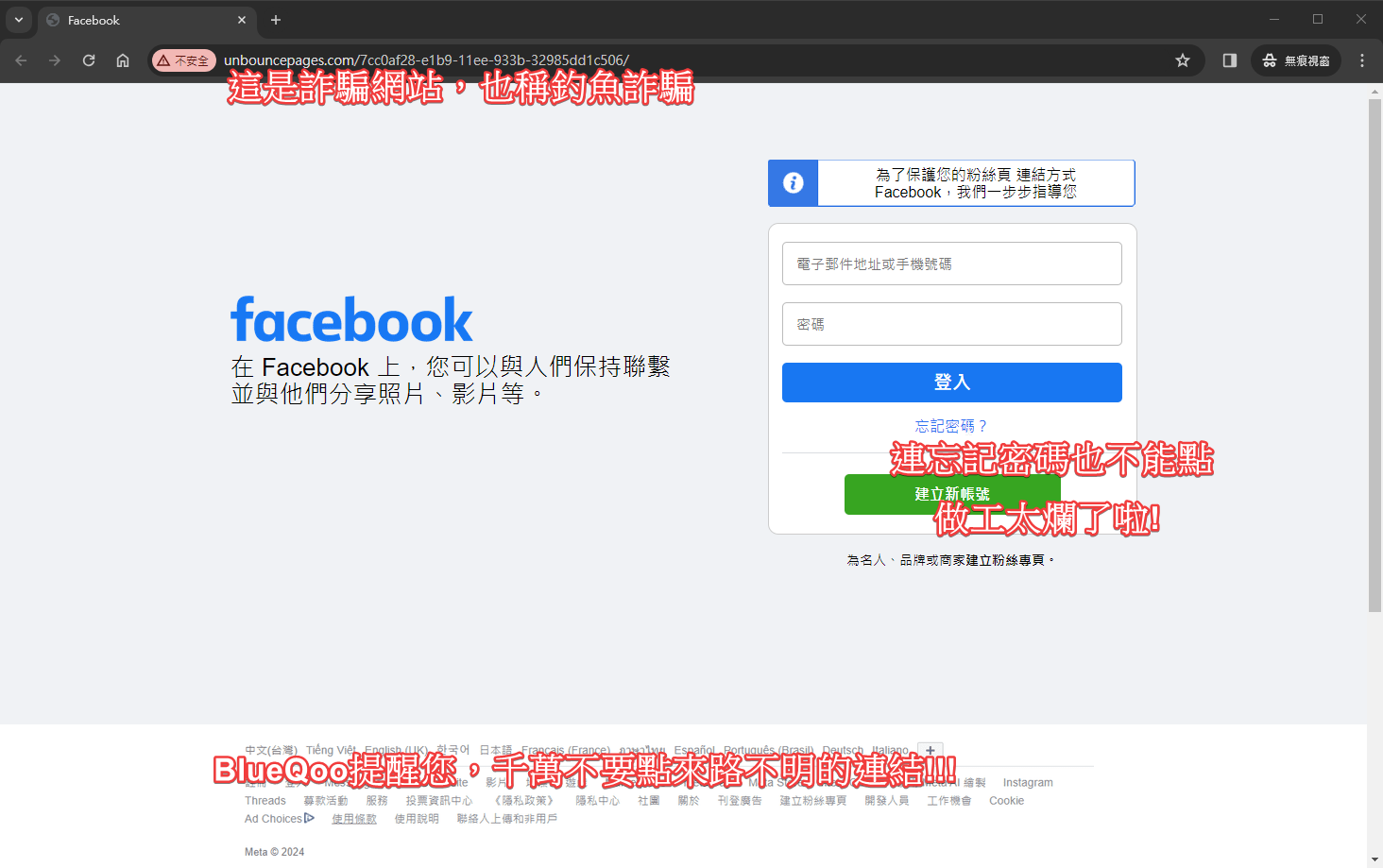Click the 無痕視窗 incognito indicator
Viewport: 1383px width, 868px height.
(1296, 60)
